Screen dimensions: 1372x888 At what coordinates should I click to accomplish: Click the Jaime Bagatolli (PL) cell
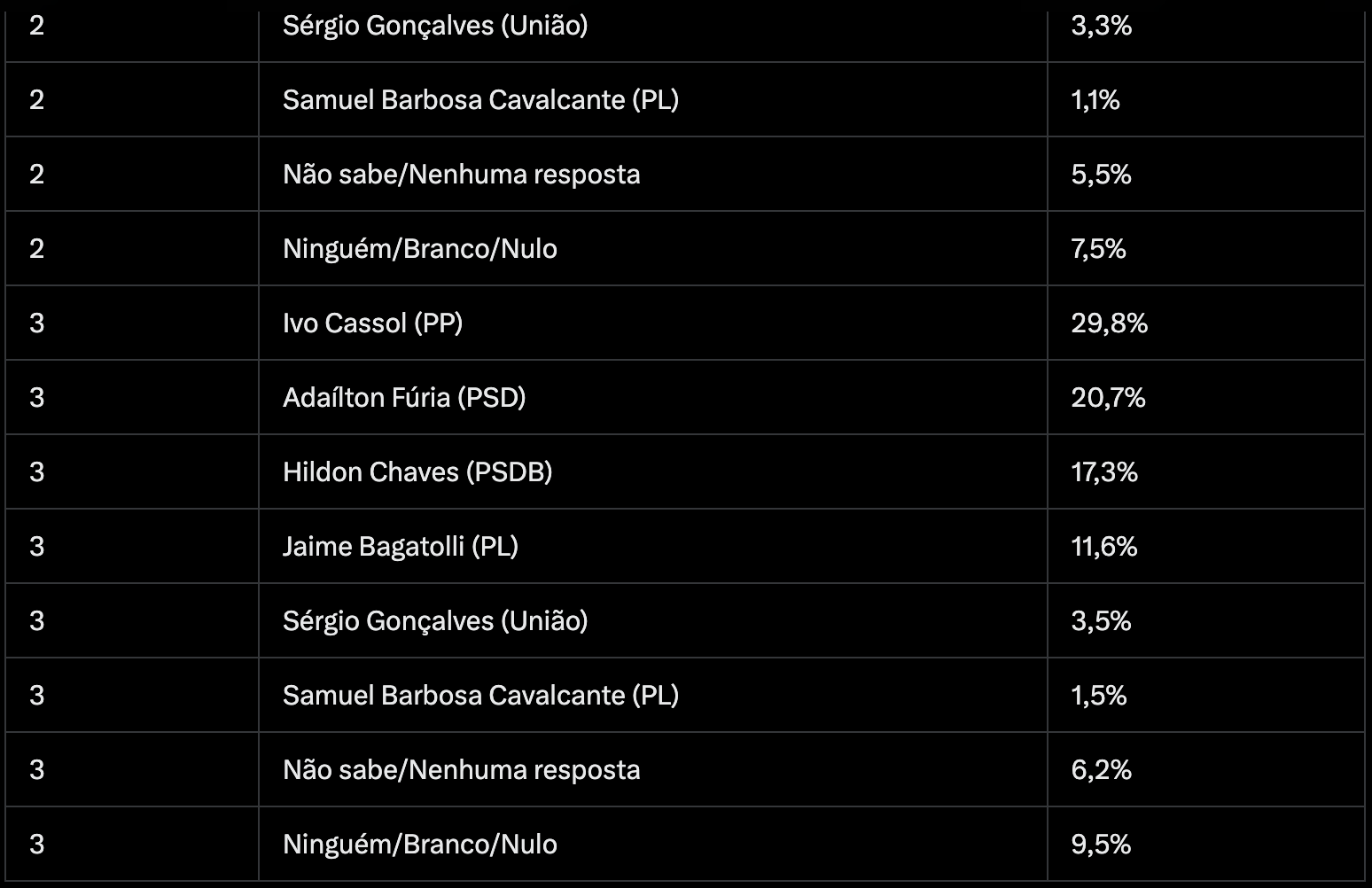[x=400, y=546]
